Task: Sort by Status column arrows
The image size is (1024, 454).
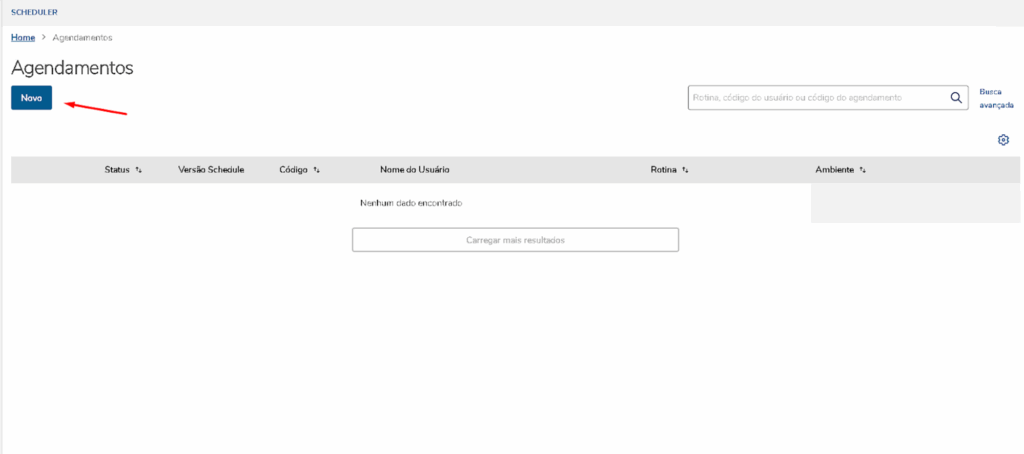Action: 138,170
